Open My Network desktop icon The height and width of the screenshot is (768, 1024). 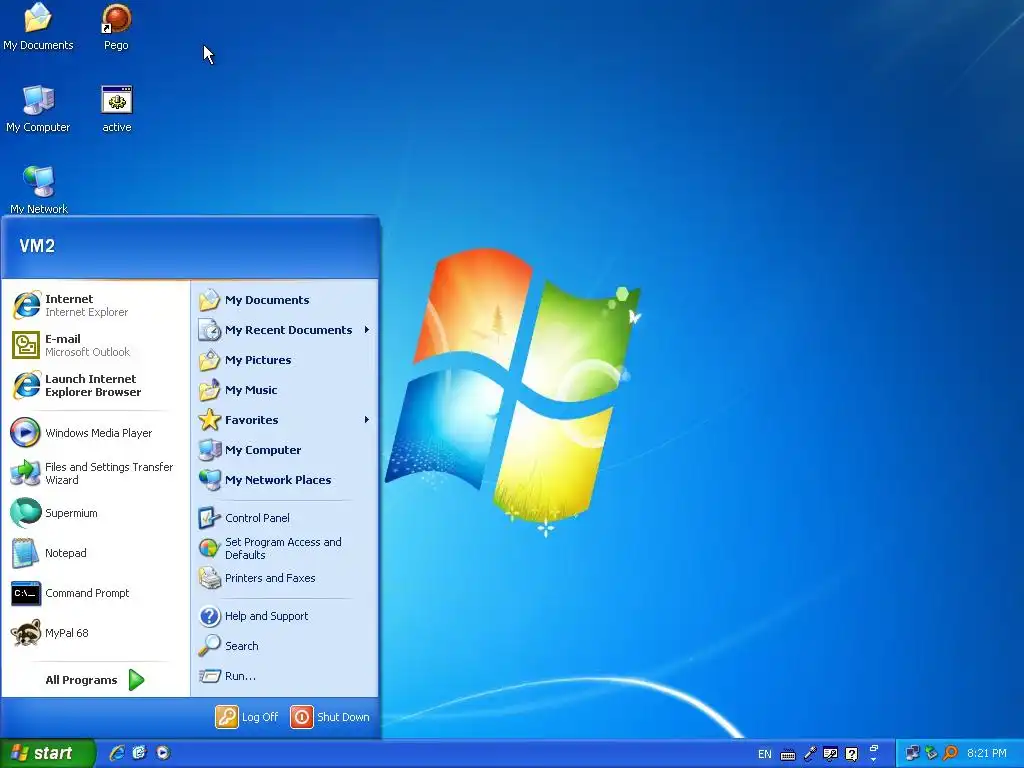[x=39, y=190]
